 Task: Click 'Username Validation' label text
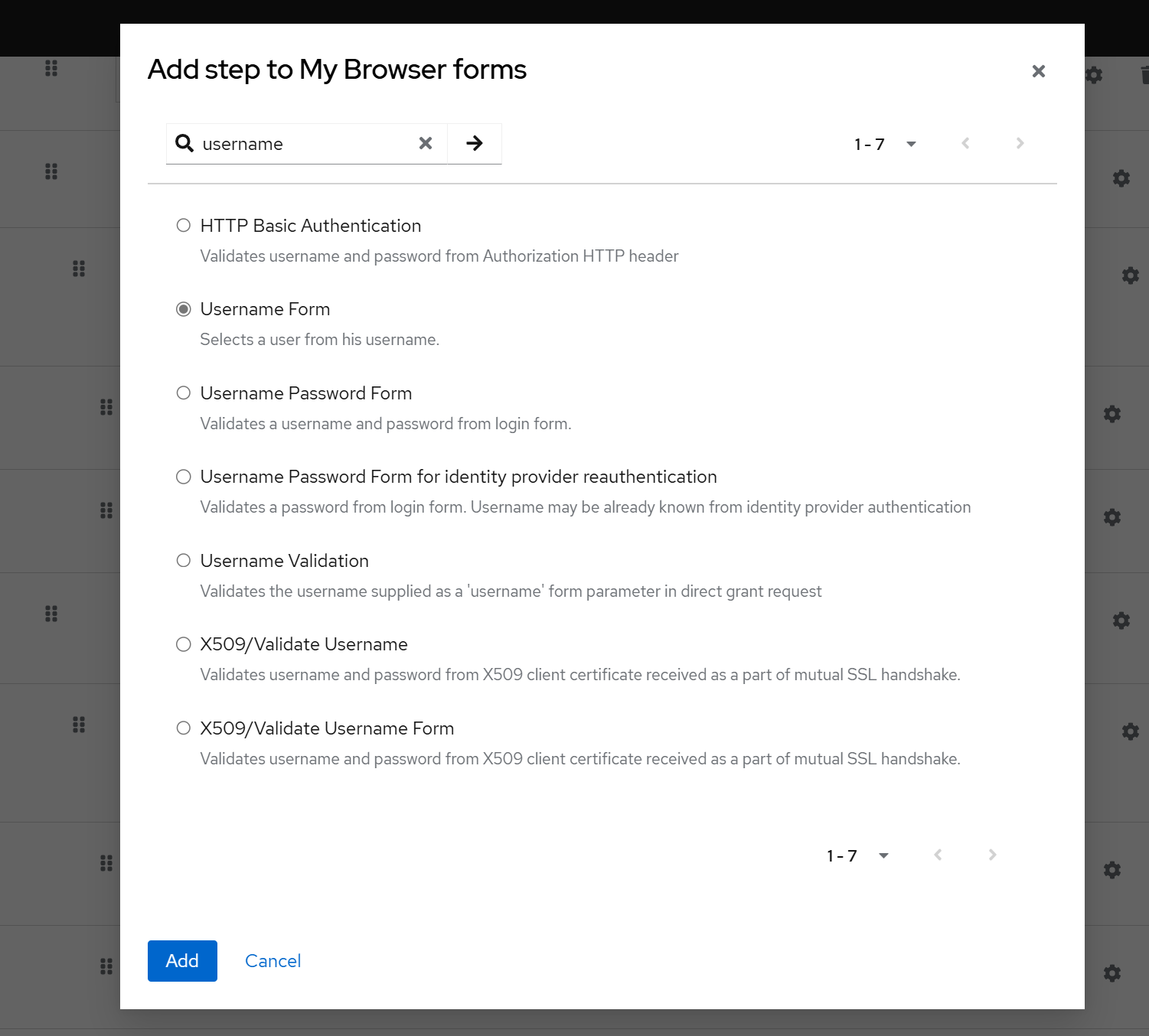[x=285, y=561]
